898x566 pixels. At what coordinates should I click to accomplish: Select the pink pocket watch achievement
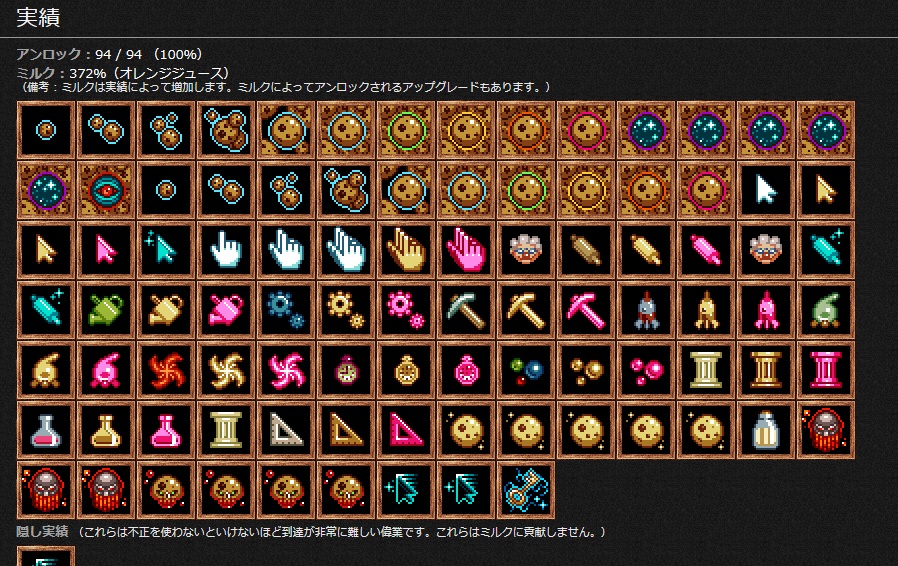[x=466, y=370]
